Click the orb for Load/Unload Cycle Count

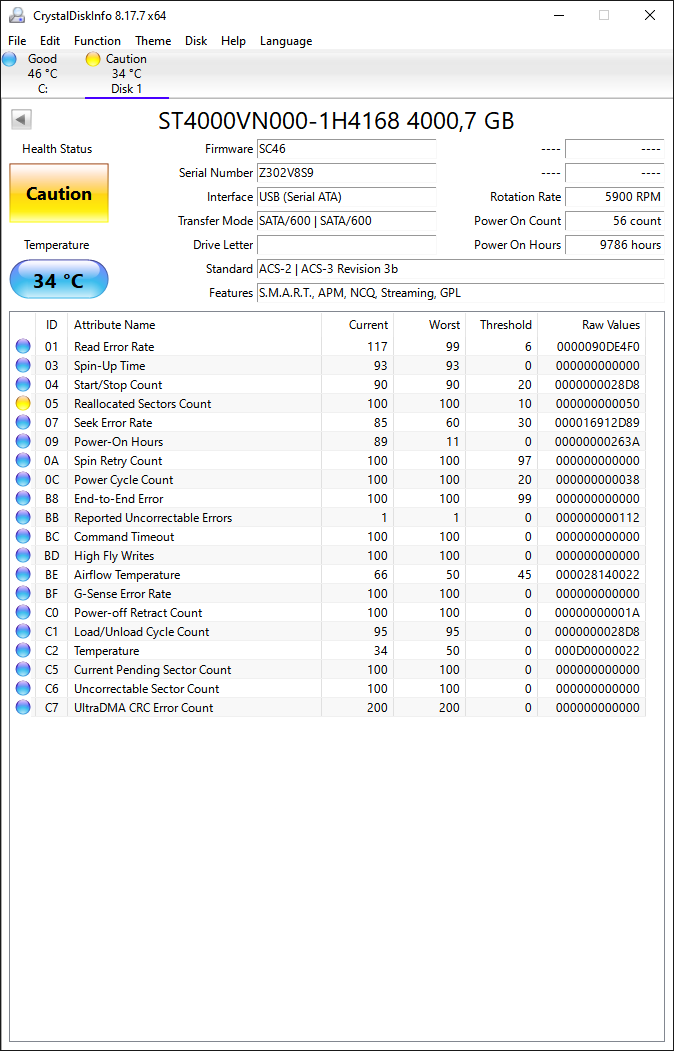click(23, 631)
